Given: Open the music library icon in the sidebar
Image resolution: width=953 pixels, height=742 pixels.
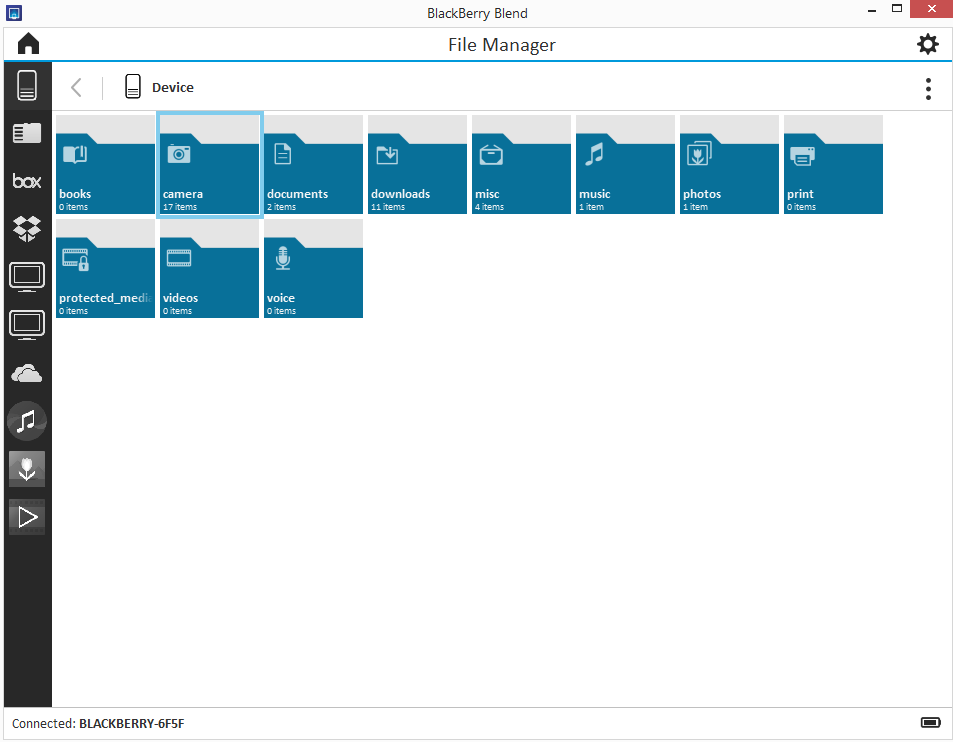Looking at the screenshot, I should [27, 421].
